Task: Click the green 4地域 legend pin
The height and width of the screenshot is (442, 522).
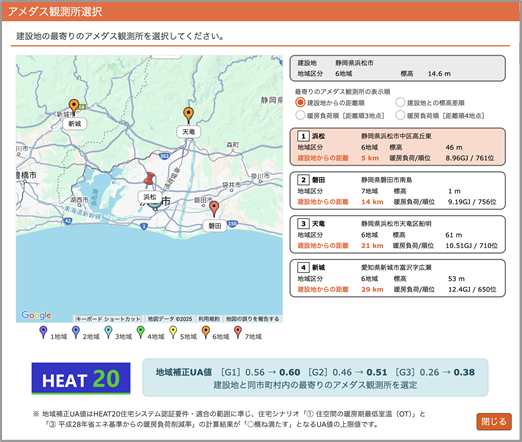Action: pos(141,332)
